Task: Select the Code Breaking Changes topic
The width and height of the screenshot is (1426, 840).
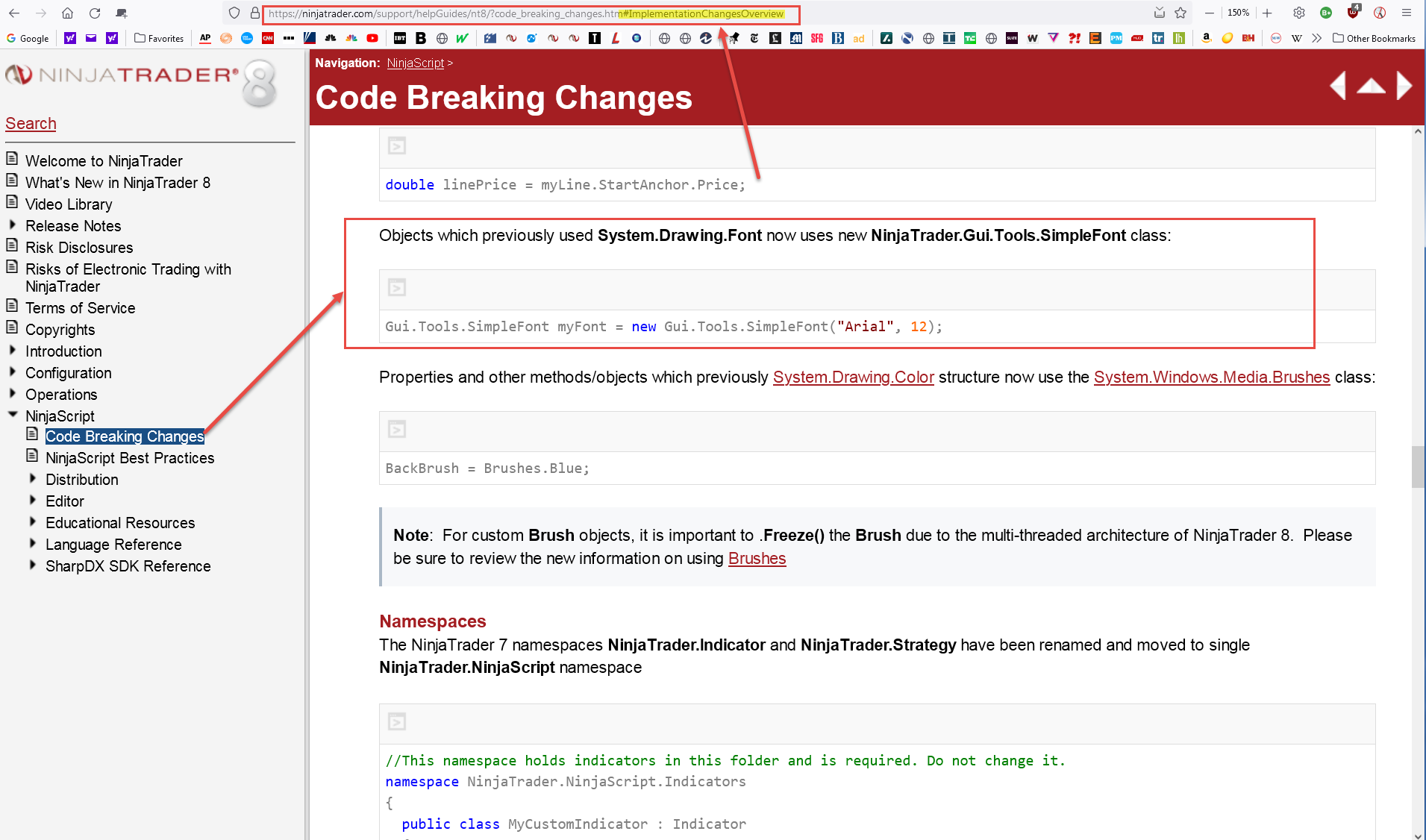Action: pos(125,436)
